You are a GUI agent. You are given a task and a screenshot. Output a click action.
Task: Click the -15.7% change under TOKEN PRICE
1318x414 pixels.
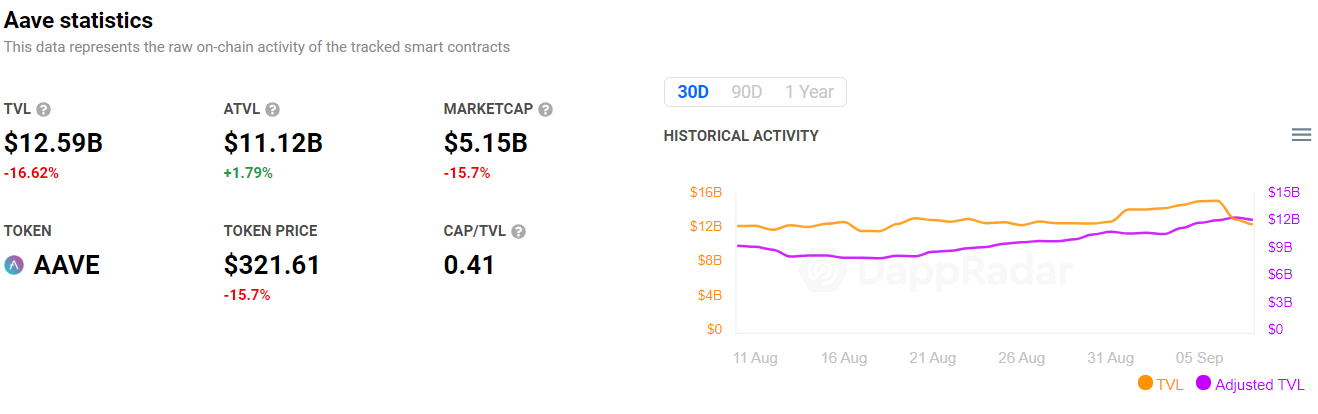tap(247, 295)
